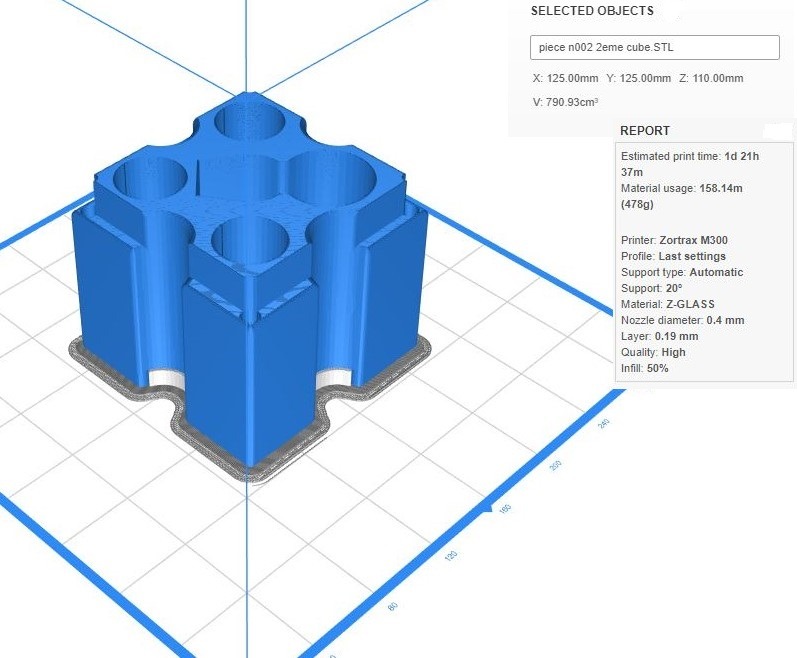Screen dimensions: 797x658
Task: Click the 'REPORT' heading
Action: coord(645,131)
